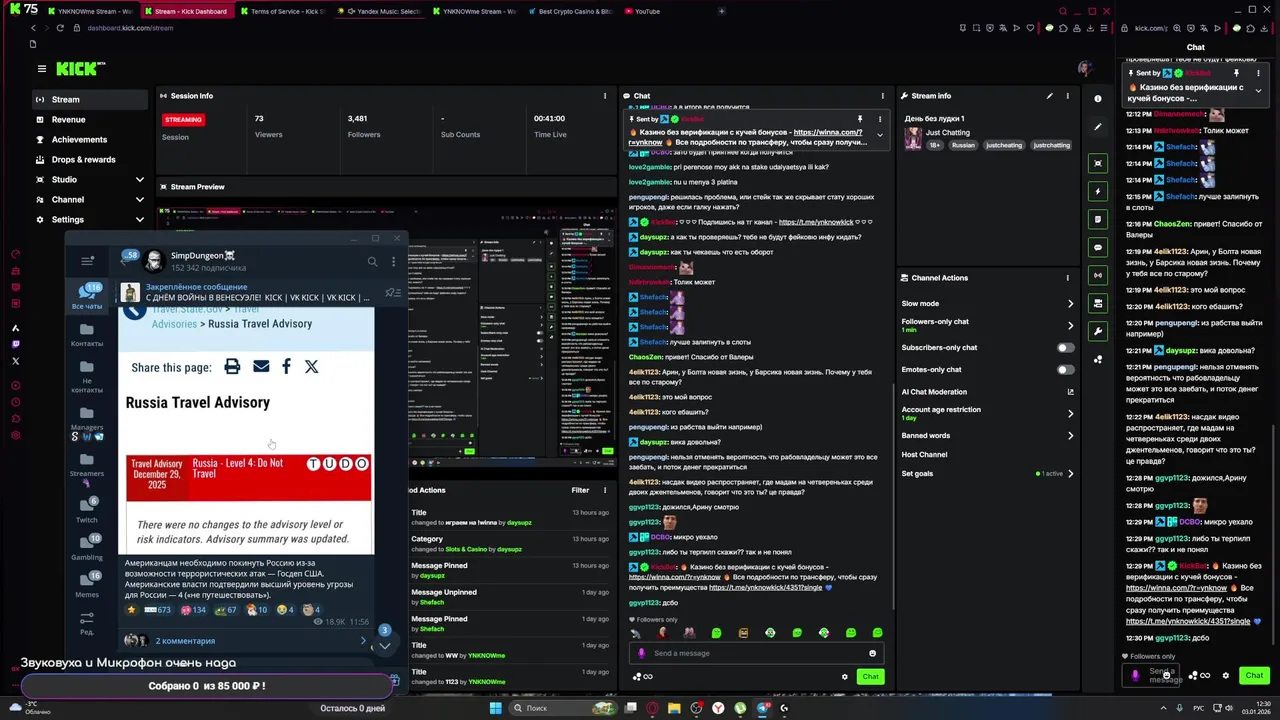The width and height of the screenshot is (1280, 720).
Task: Open the Session Info panel three-dot menu
Action: [604, 96]
